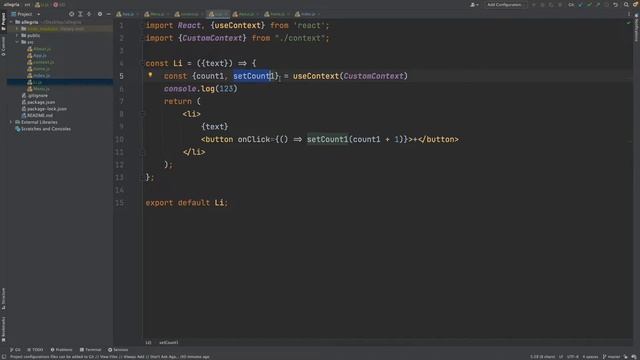Select README.md in the project tree
The image size is (640, 360).
point(37,116)
